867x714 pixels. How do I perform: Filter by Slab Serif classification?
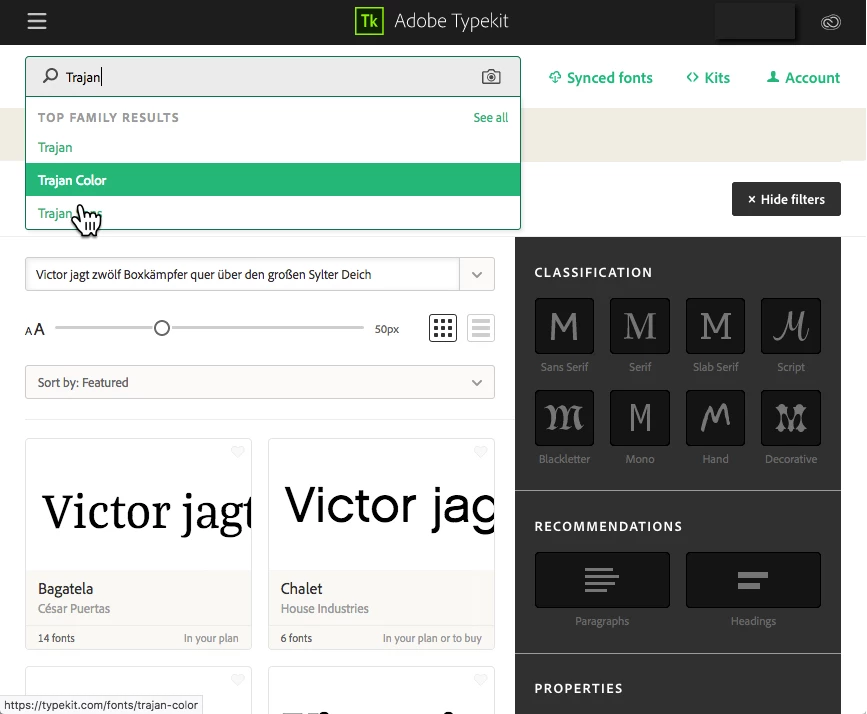point(715,326)
